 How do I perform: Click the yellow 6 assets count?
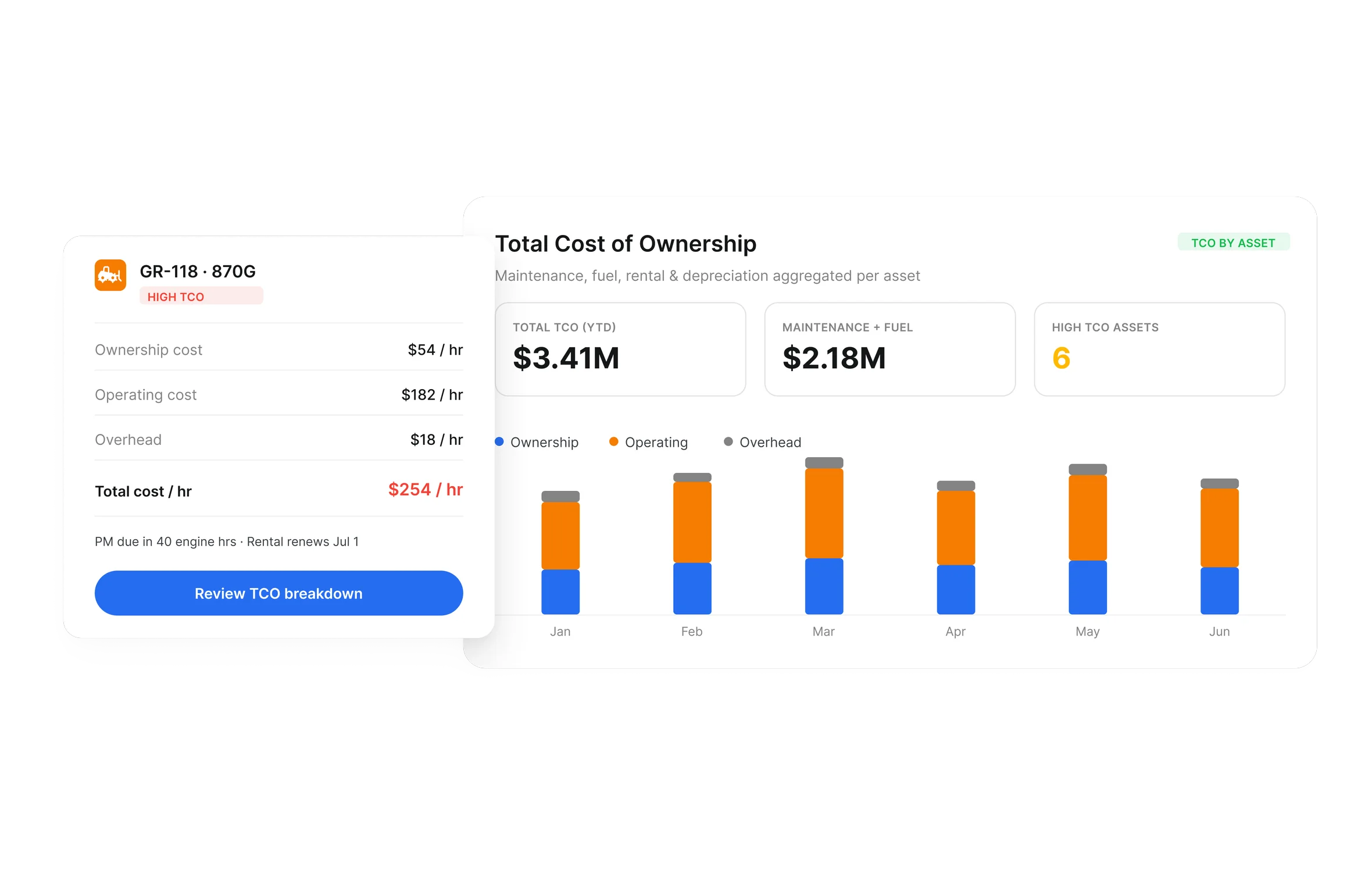[x=1061, y=358]
